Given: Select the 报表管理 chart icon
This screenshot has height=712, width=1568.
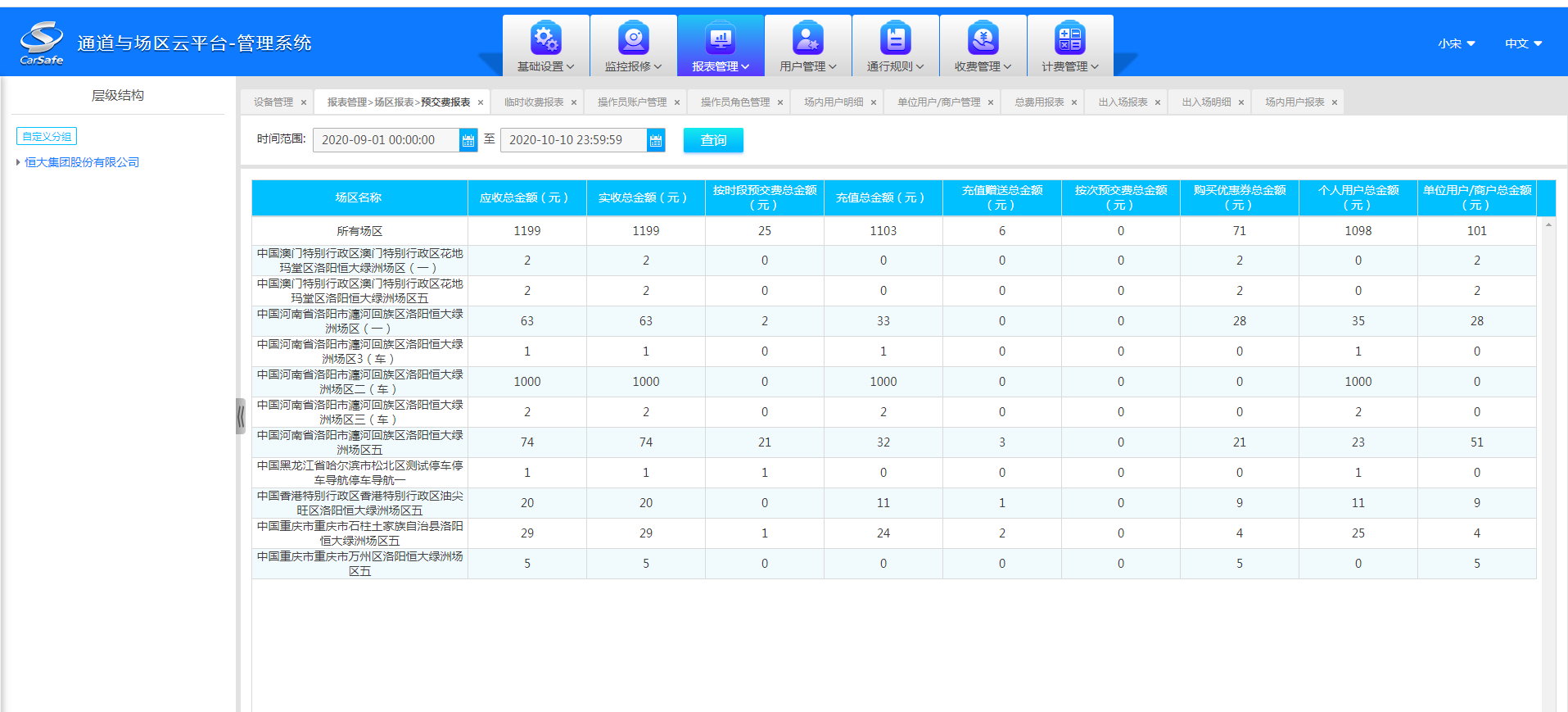Looking at the screenshot, I should (721, 39).
